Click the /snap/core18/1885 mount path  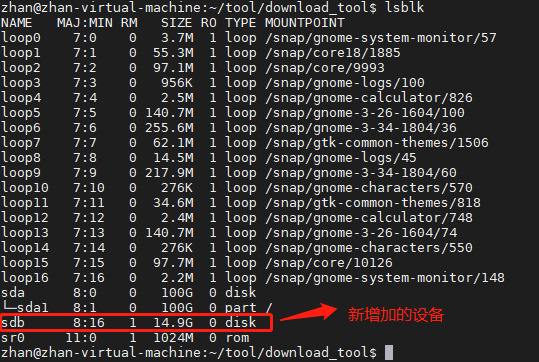point(333,53)
